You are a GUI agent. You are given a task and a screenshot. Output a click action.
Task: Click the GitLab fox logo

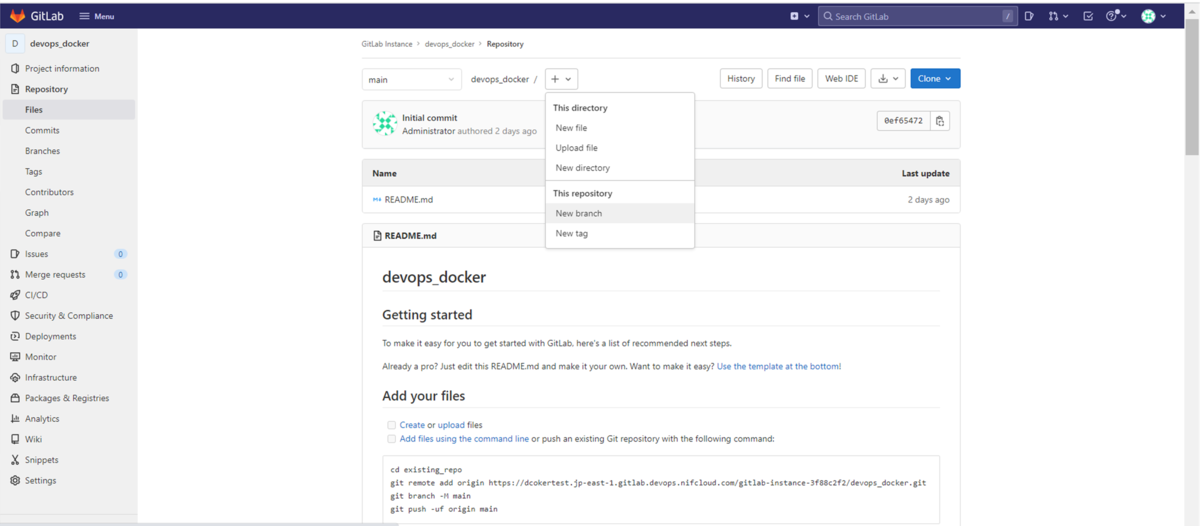point(17,16)
